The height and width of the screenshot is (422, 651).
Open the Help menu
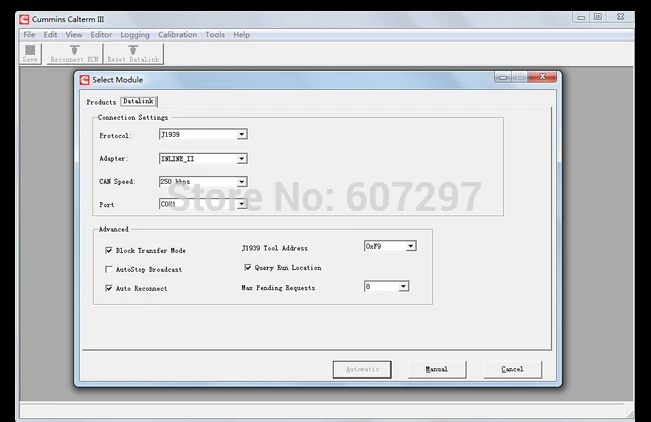[242, 35]
